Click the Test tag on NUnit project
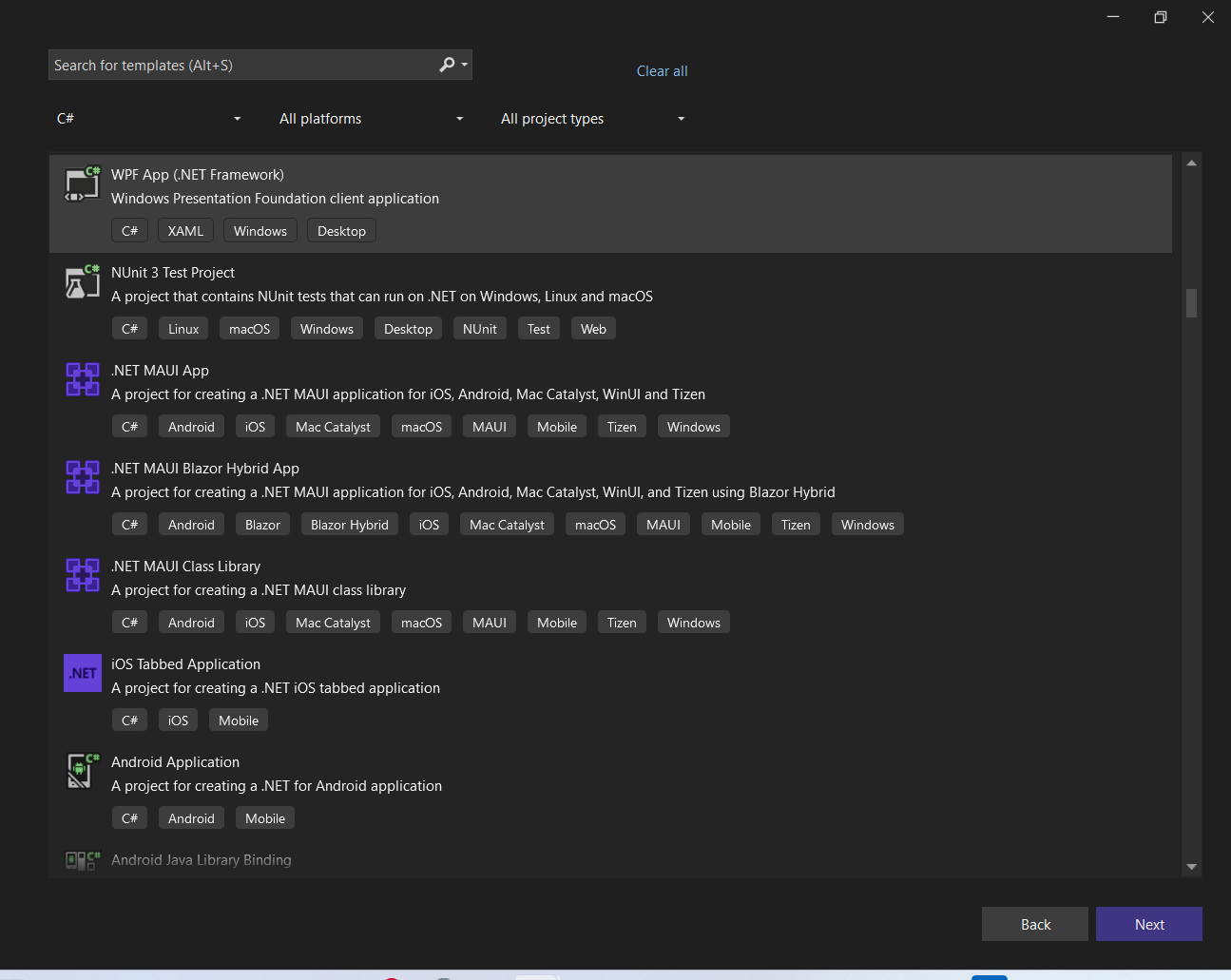This screenshot has width=1231, height=980. click(539, 329)
